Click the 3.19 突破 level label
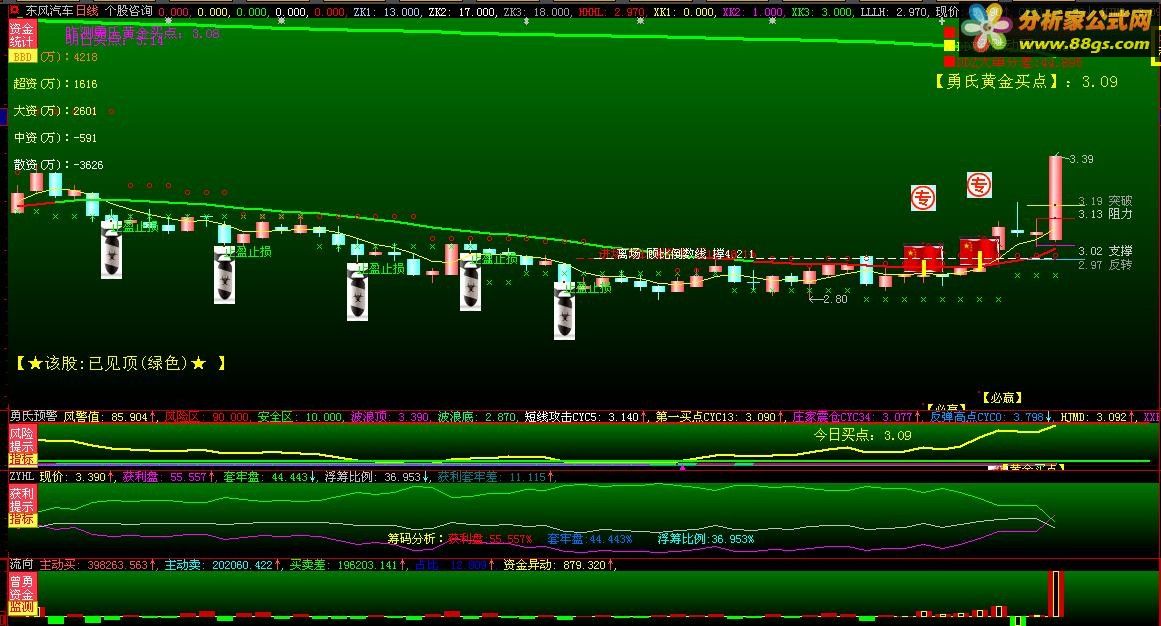Screen dimensions: 1161x626 [1105, 201]
